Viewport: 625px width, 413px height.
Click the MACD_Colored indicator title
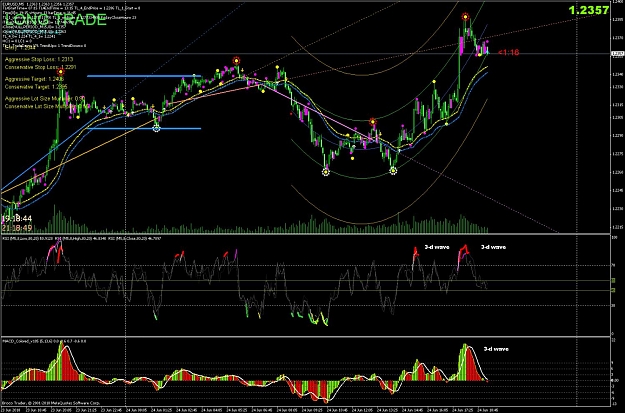coord(45,341)
